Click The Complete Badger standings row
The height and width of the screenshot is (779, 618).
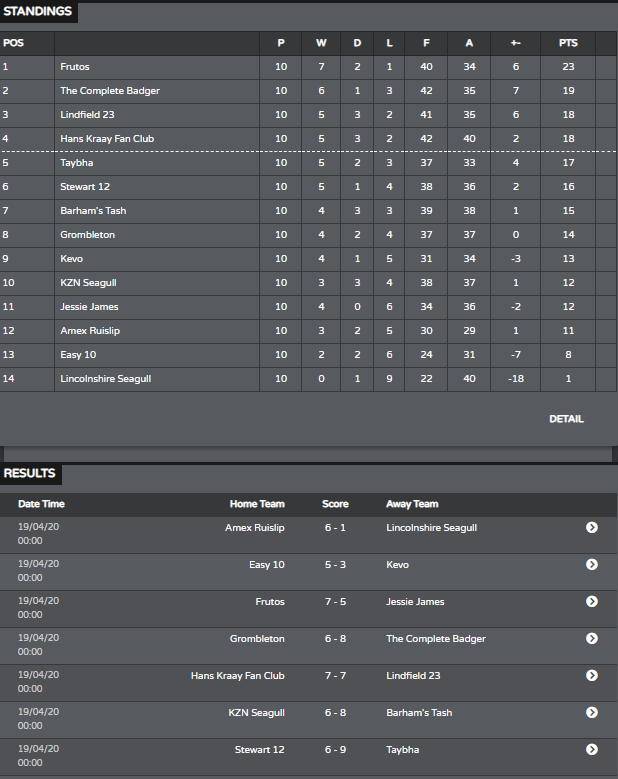click(x=308, y=91)
